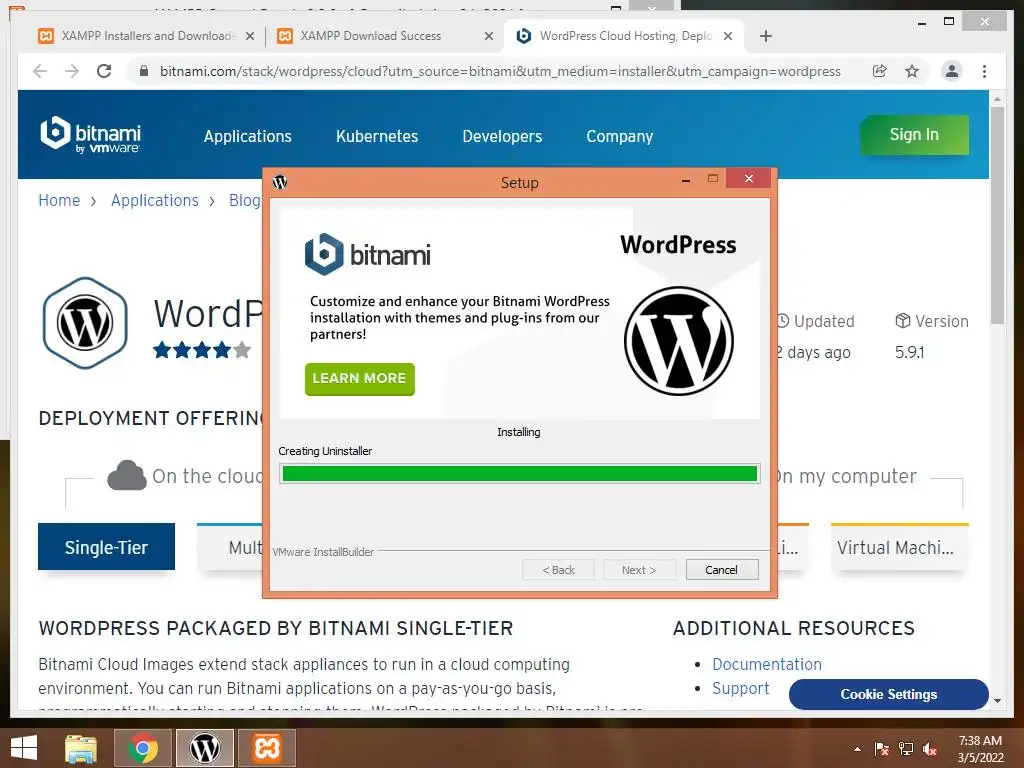Open the Documentation resource link
Screen dimensions: 1024x768
pyautogui.click(x=767, y=664)
